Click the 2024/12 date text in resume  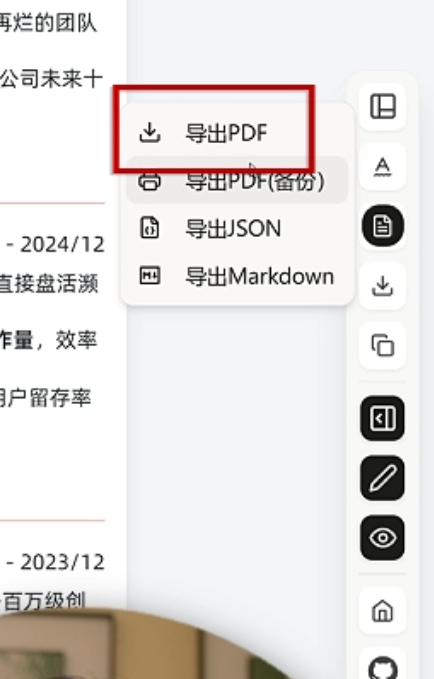click(62, 245)
